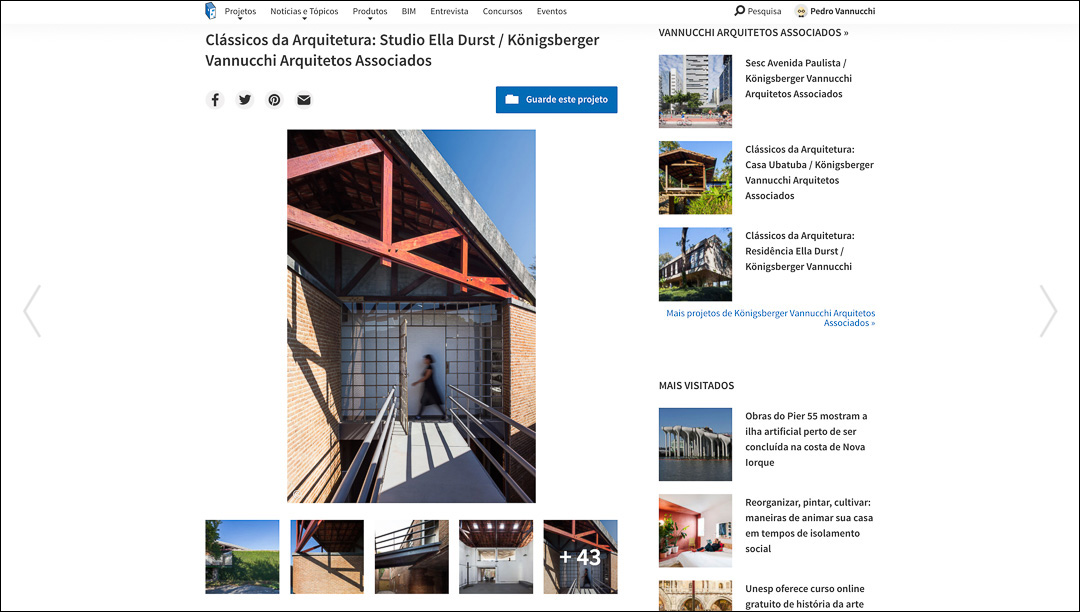Image resolution: width=1080 pixels, height=612 pixels.
Task: Click the Guarde este projeto button
Action: (x=557, y=100)
